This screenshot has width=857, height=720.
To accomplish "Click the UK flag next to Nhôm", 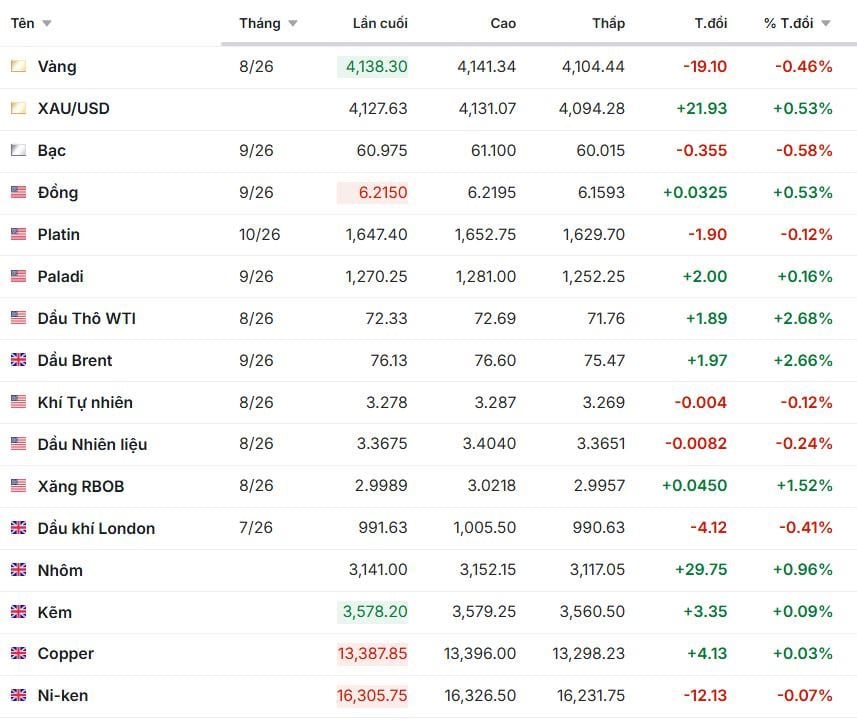I will tap(19, 570).
